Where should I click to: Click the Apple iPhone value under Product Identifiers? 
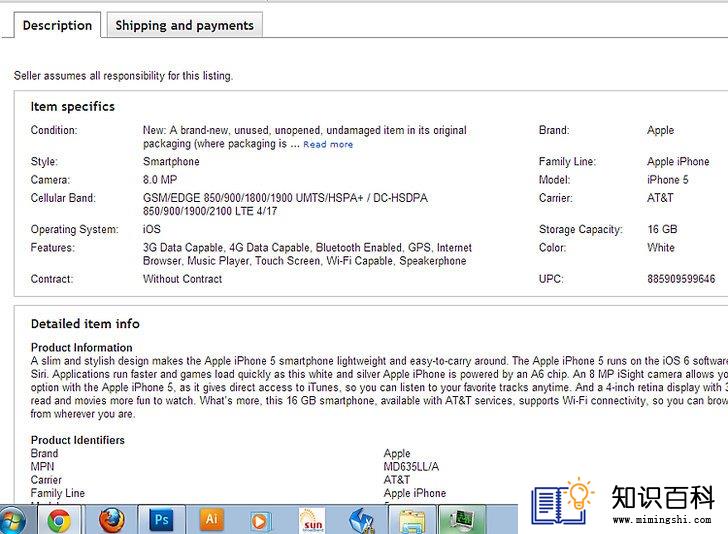(x=415, y=493)
